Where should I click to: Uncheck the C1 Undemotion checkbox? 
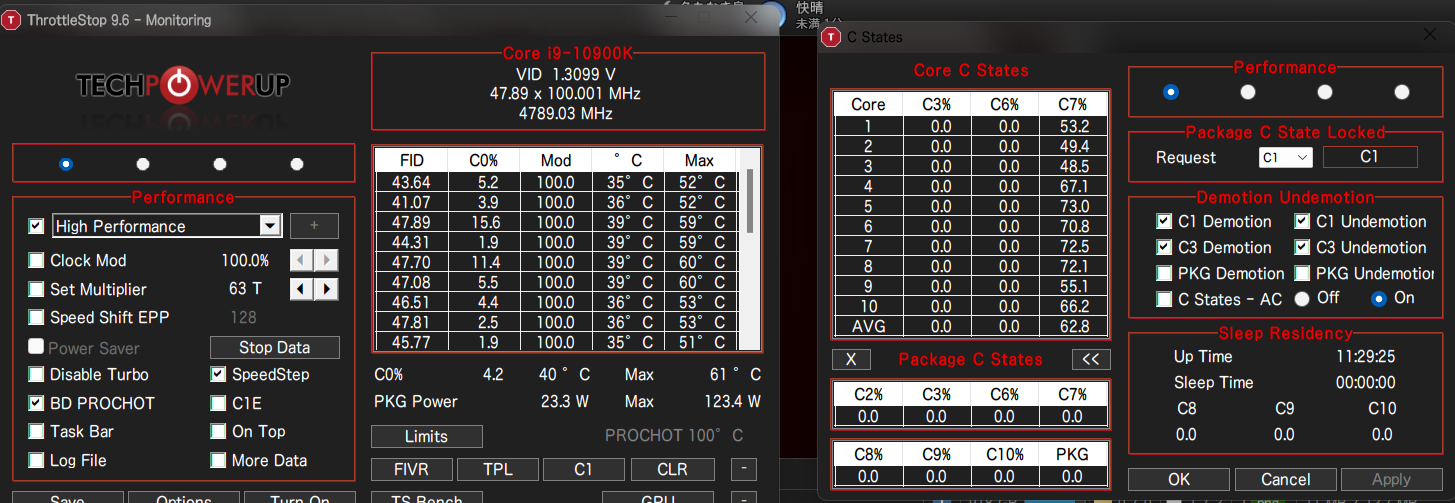point(1302,221)
